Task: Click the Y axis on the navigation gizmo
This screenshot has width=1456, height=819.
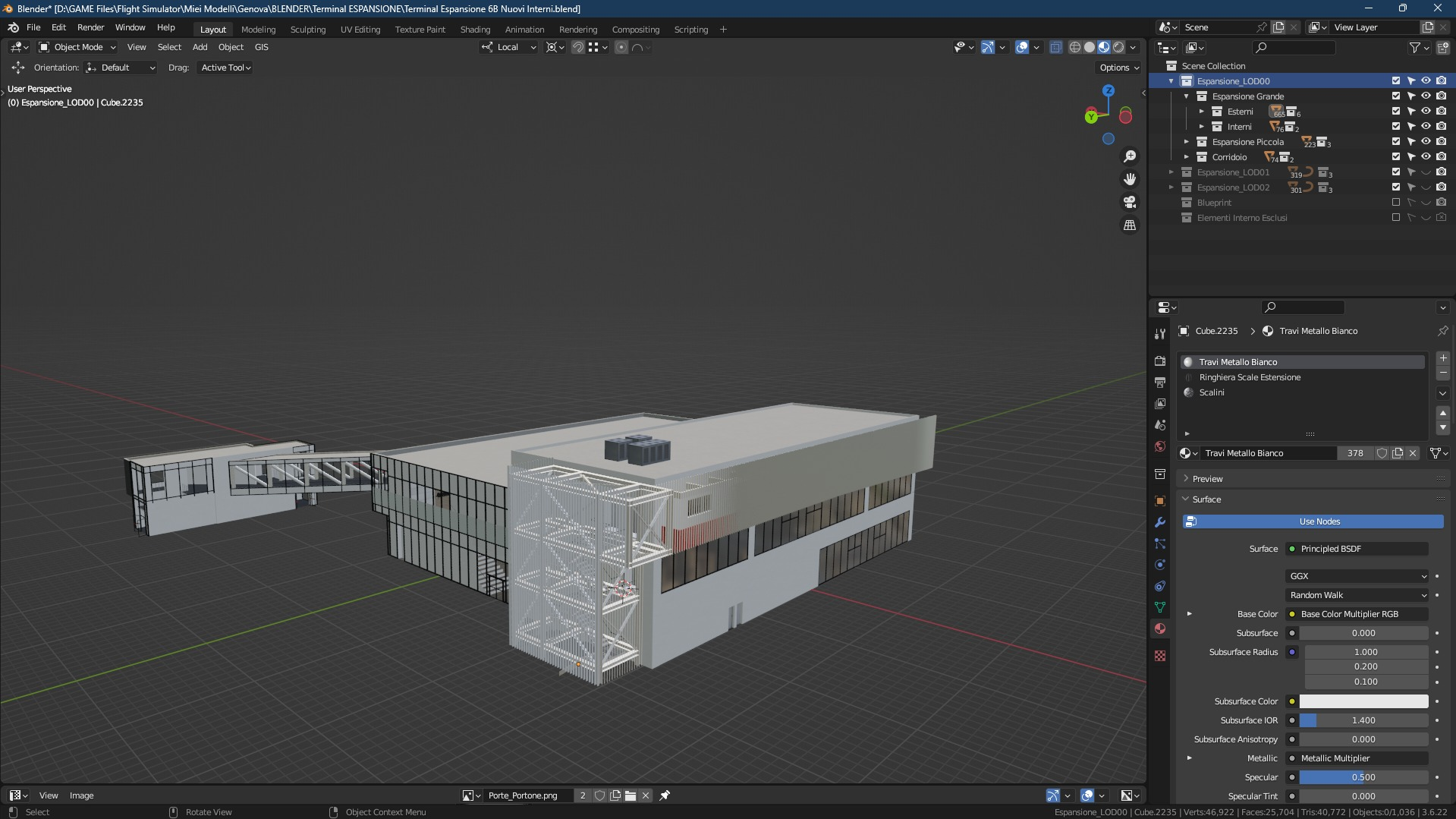Action: pos(1091,116)
